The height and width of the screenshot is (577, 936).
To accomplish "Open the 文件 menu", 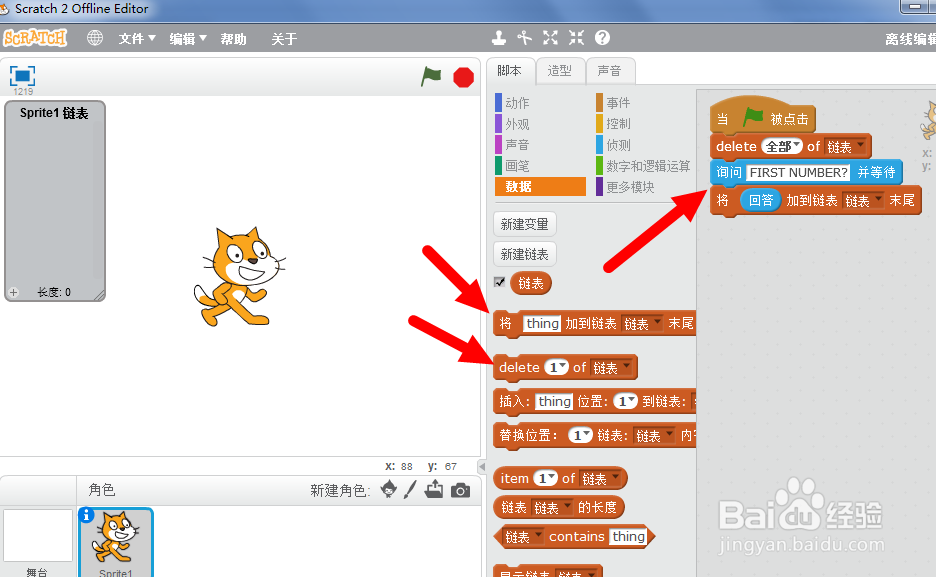I will tap(137, 39).
